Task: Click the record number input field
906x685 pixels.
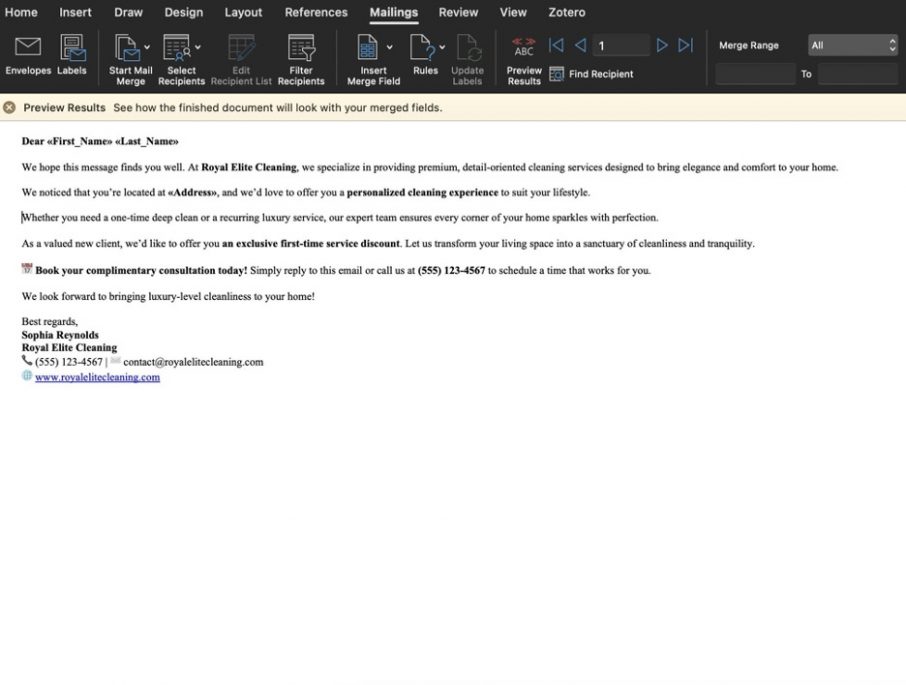Action: coord(621,44)
